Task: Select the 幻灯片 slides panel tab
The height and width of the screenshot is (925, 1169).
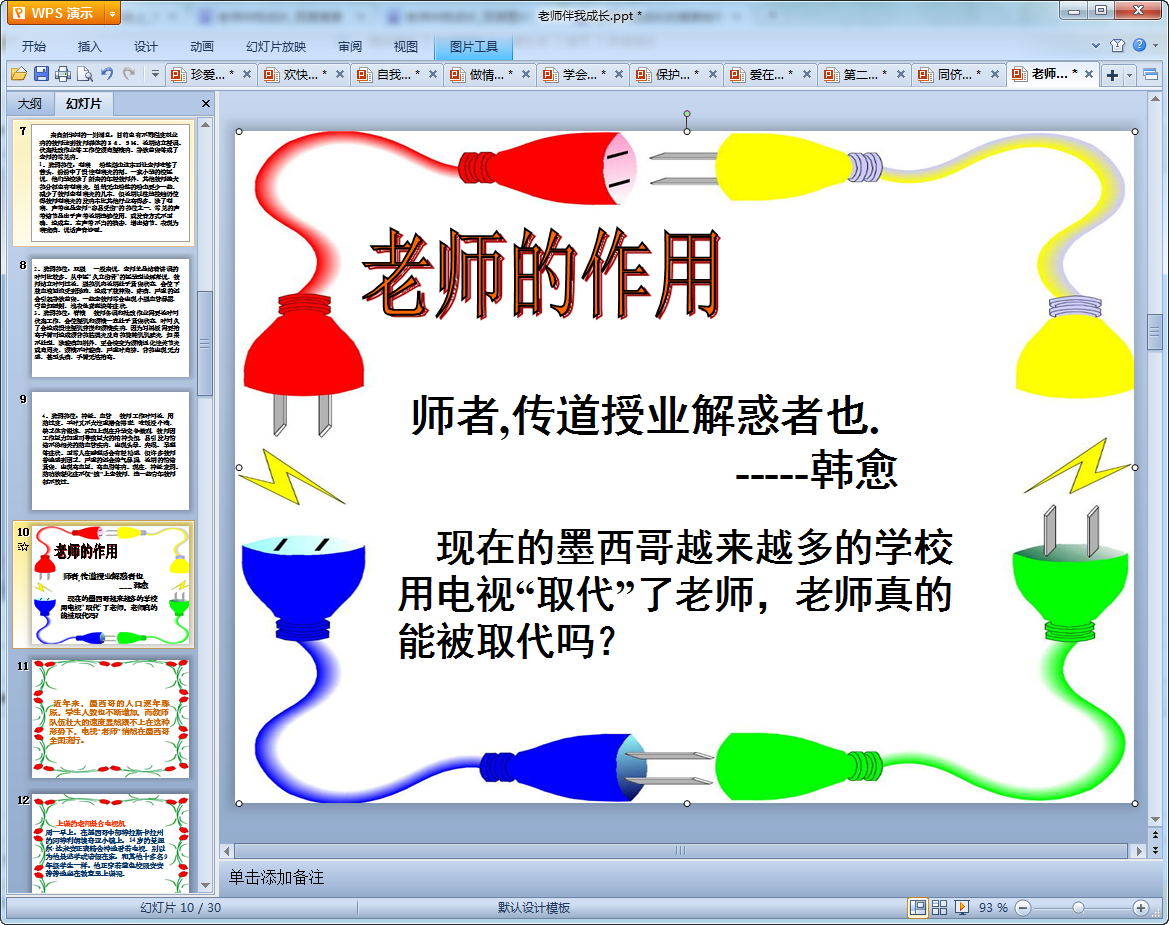Action: [83, 104]
